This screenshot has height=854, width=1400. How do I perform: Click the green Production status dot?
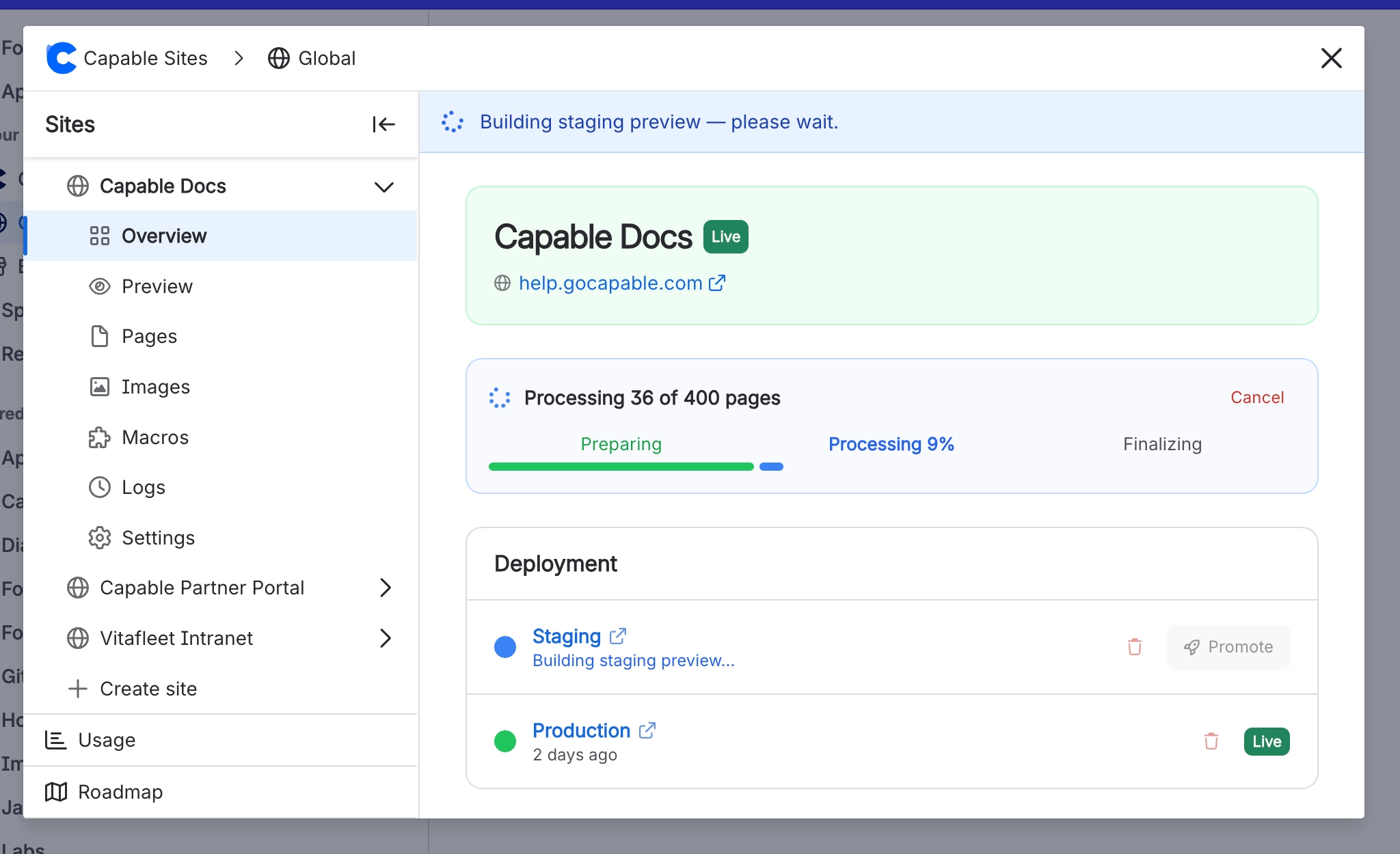click(505, 741)
